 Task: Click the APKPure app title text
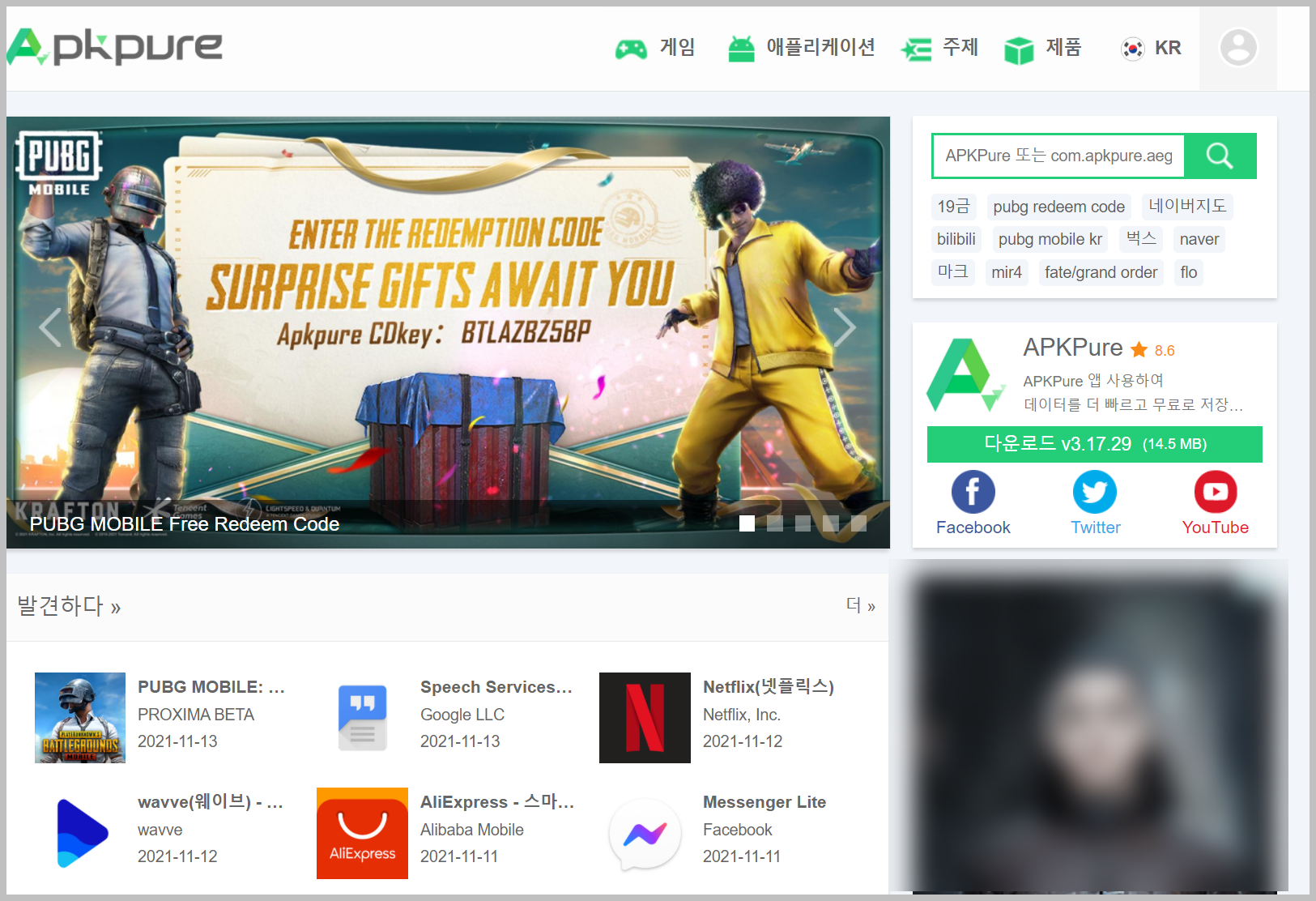[1073, 348]
